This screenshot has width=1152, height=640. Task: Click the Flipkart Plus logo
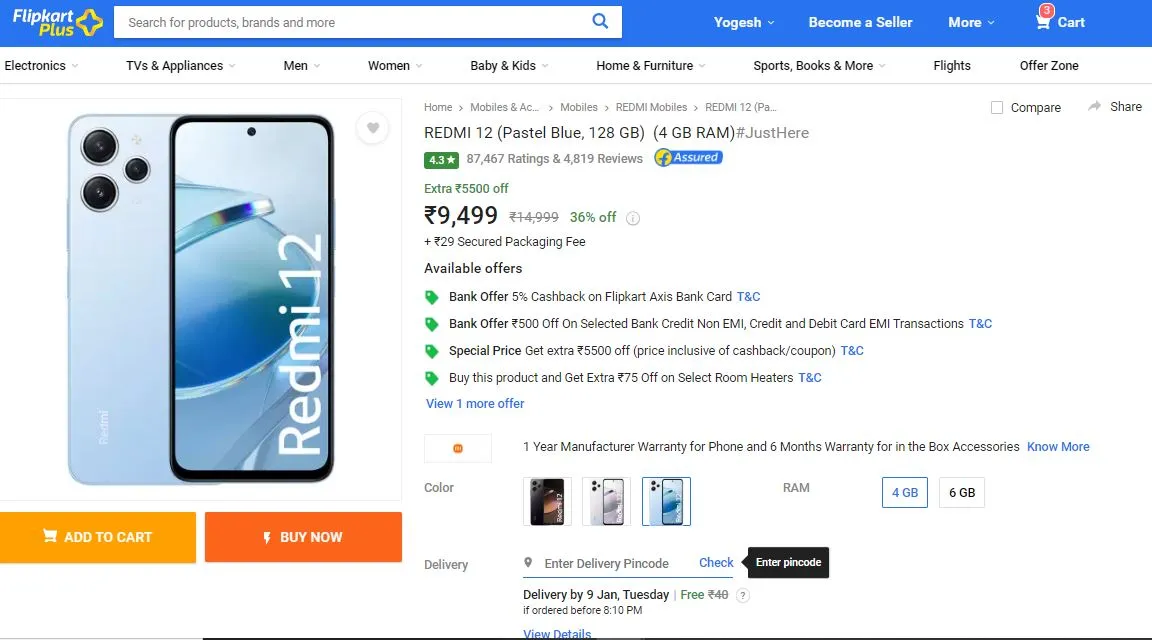point(57,22)
